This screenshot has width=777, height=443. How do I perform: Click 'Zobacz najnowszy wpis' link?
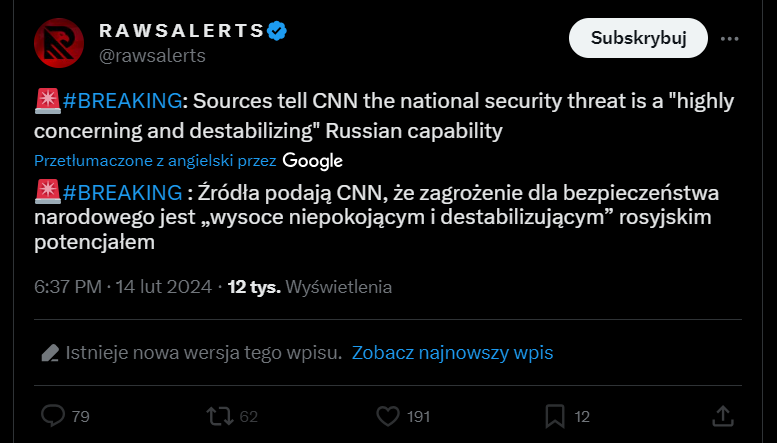pyautogui.click(x=452, y=353)
